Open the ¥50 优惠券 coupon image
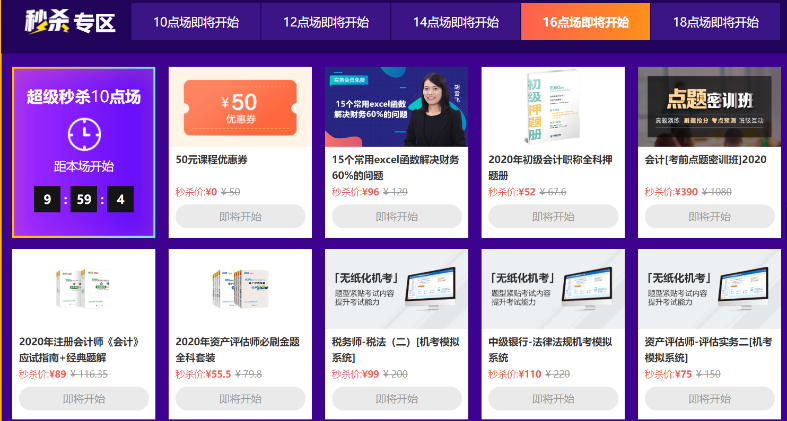 coord(240,107)
